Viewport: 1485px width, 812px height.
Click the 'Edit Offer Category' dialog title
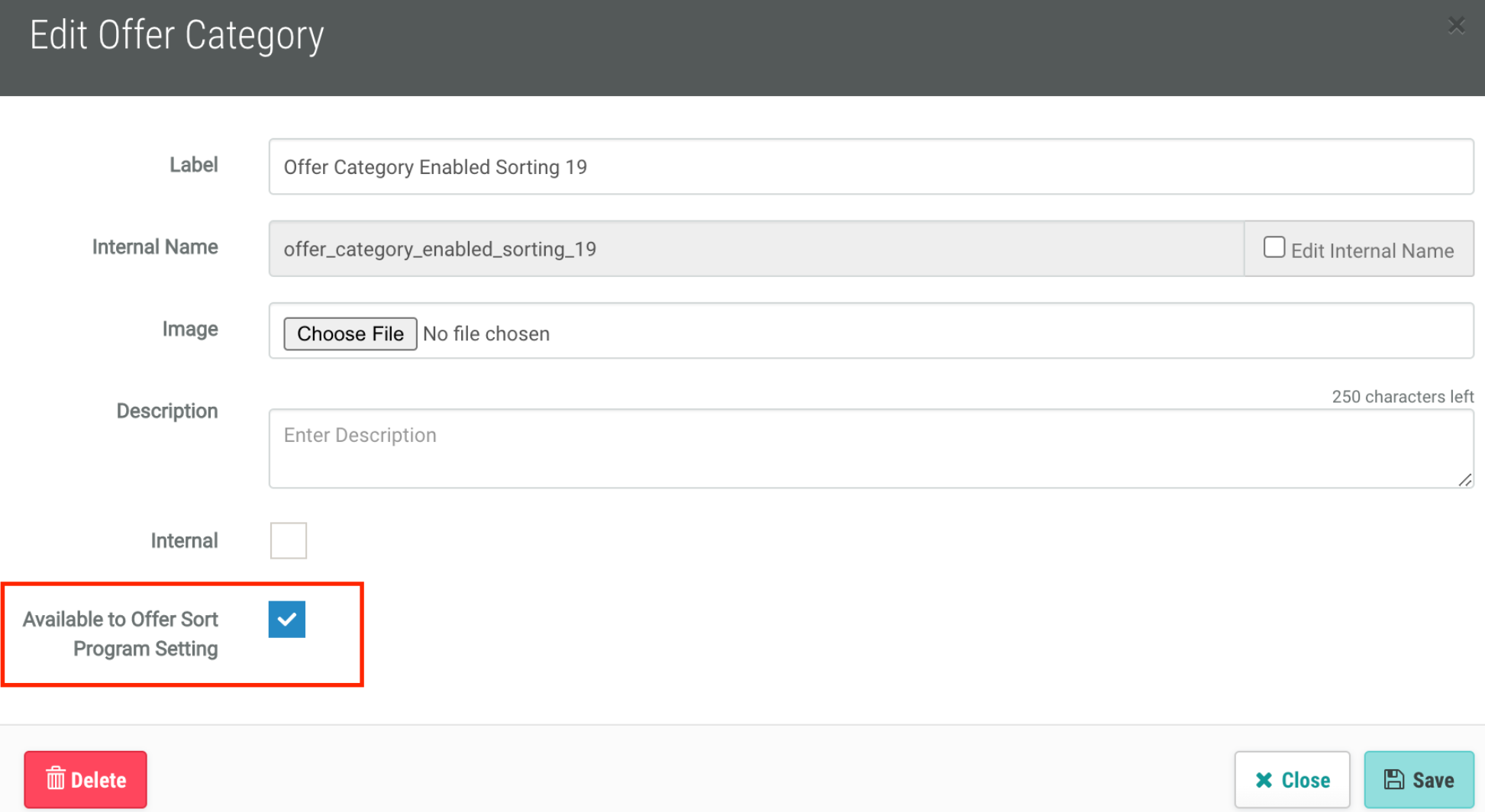tap(177, 36)
